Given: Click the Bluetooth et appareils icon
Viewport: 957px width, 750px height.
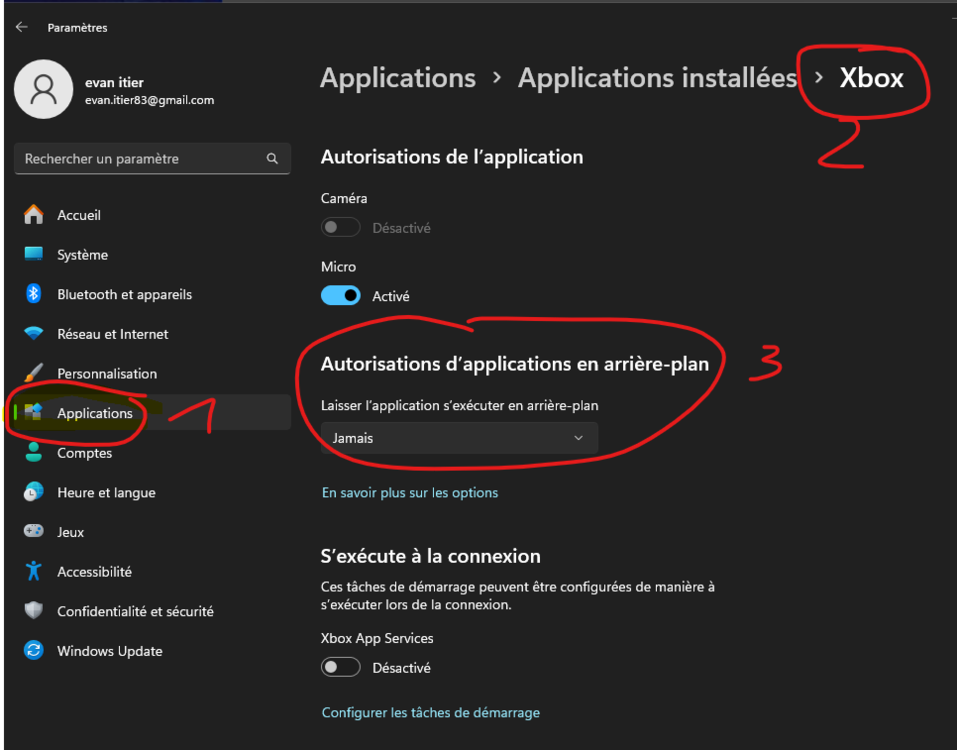Looking at the screenshot, I should point(34,294).
